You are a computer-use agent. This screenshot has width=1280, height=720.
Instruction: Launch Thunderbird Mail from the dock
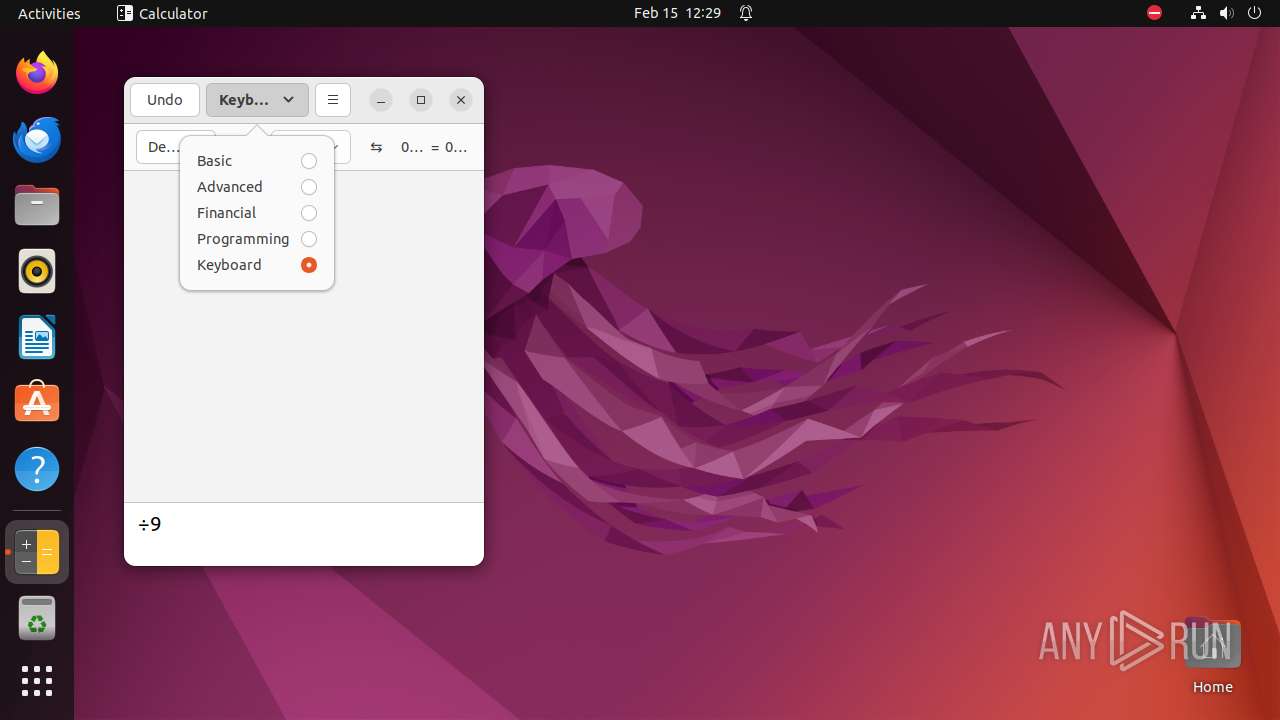(x=37, y=139)
